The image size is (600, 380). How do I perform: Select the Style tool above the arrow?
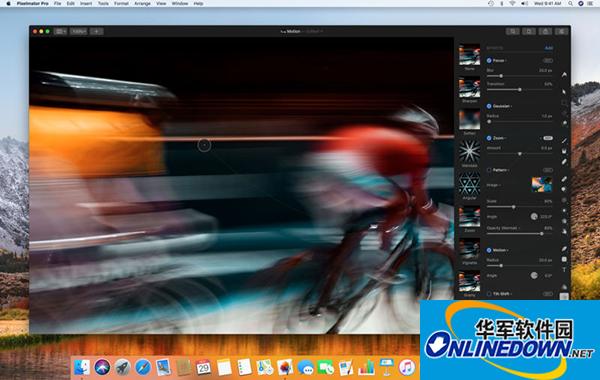pyautogui.click(x=564, y=75)
